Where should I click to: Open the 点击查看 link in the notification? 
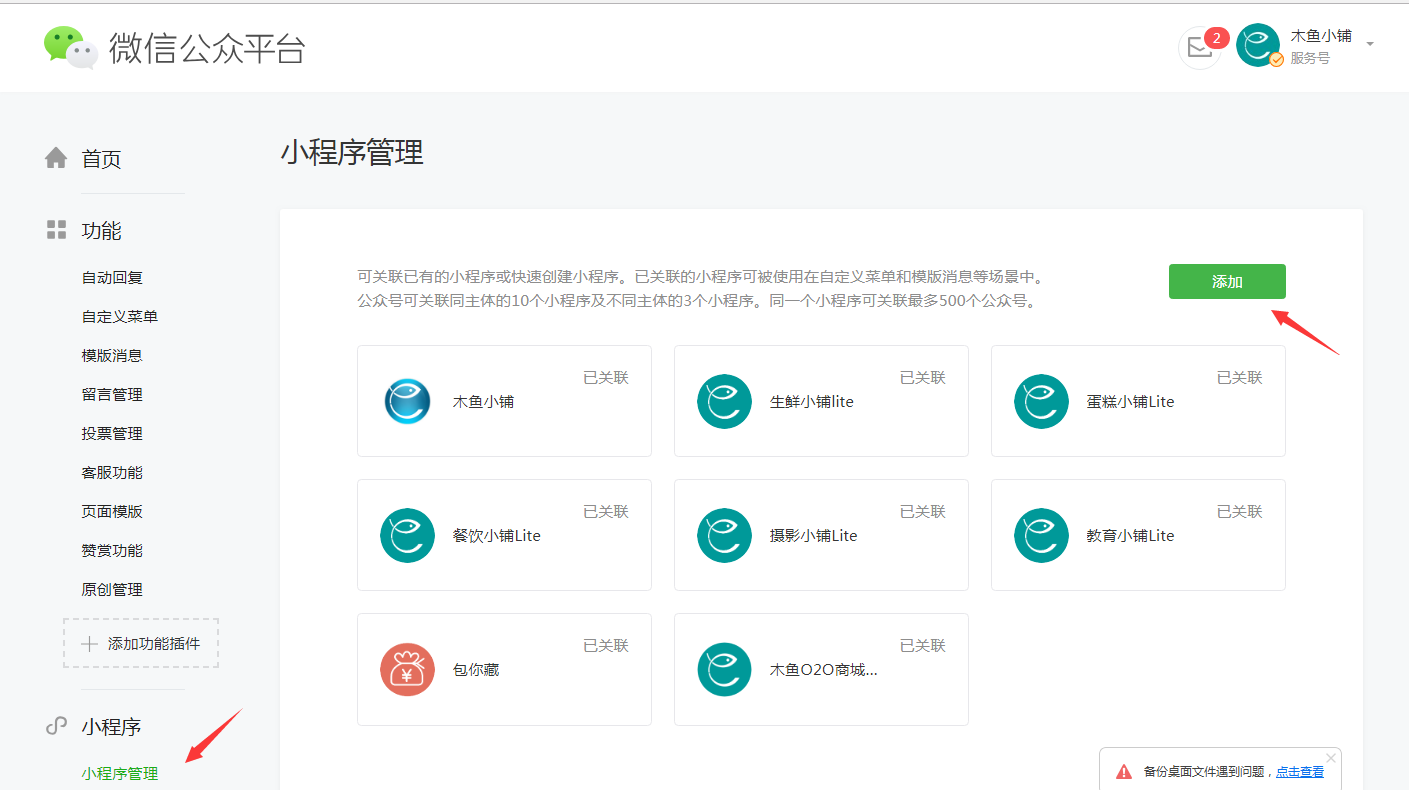pyautogui.click(x=1299, y=770)
